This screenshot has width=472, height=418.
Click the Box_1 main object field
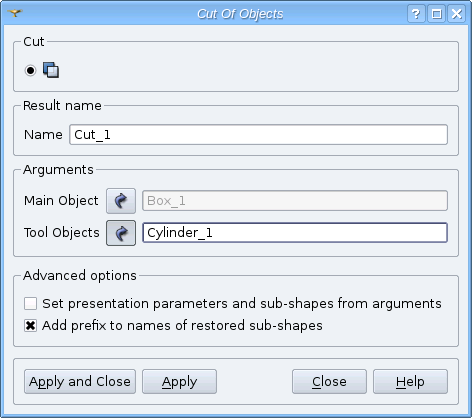click(x=295, y=201)
